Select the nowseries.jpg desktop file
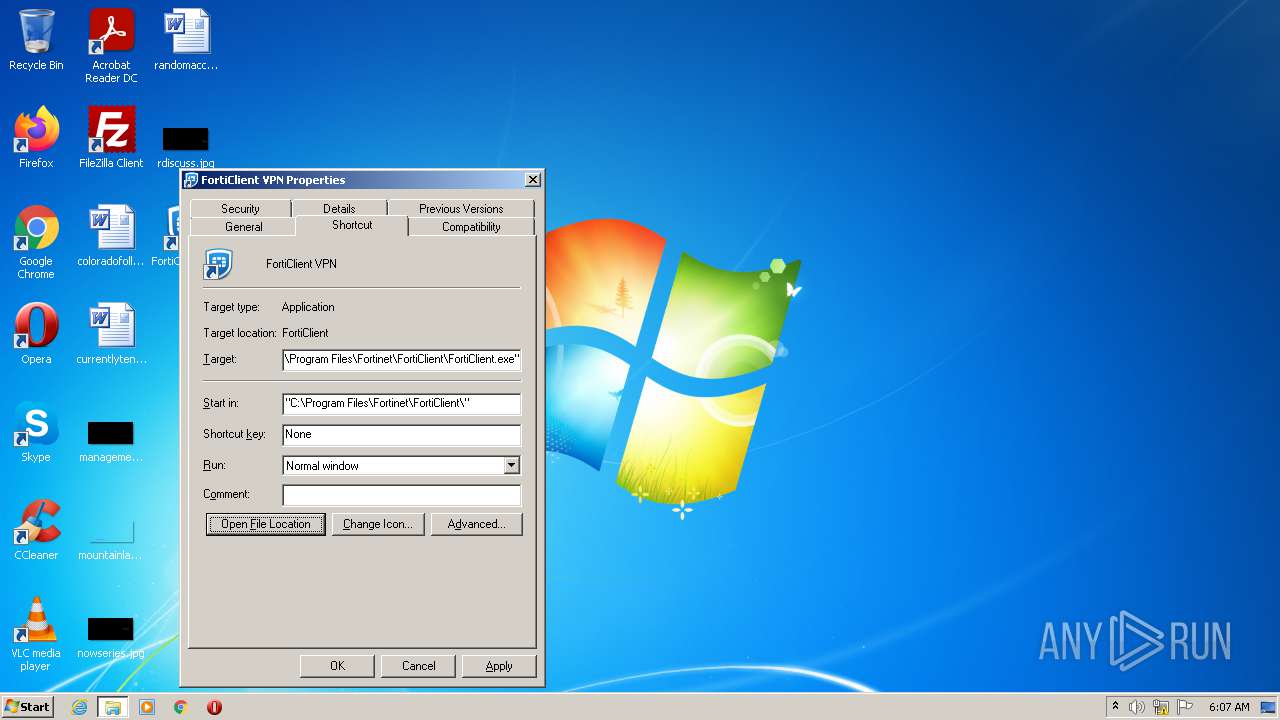The height and width of the screenshot is (720, 1280). 111,636
